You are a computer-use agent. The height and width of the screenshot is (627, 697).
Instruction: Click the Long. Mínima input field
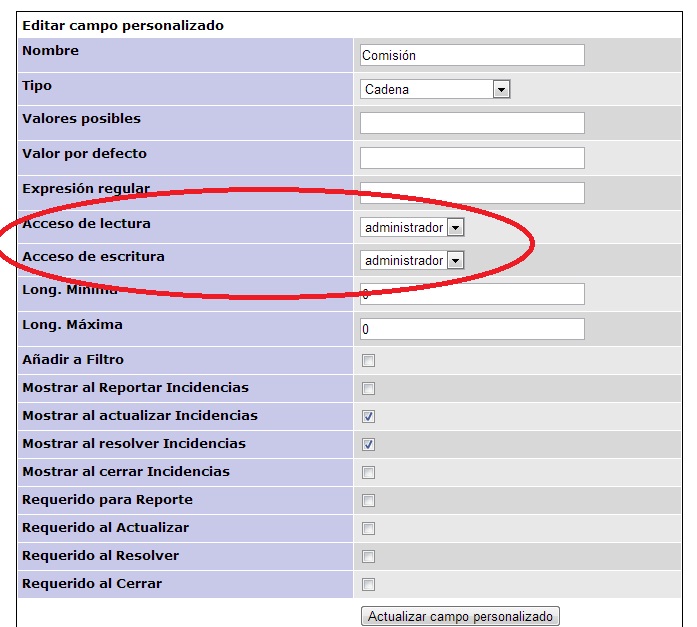[x=471, y=294]
